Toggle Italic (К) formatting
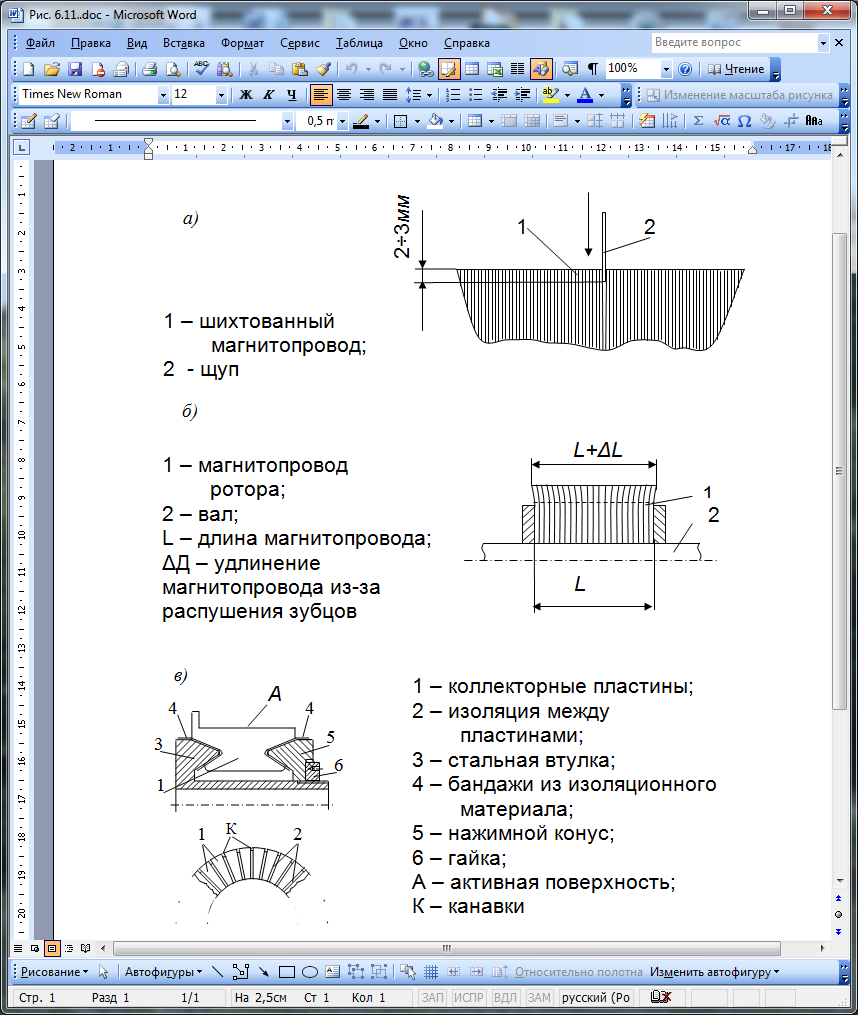The width and height of the screenshot is (858, 1015). [x=269, y=95]
